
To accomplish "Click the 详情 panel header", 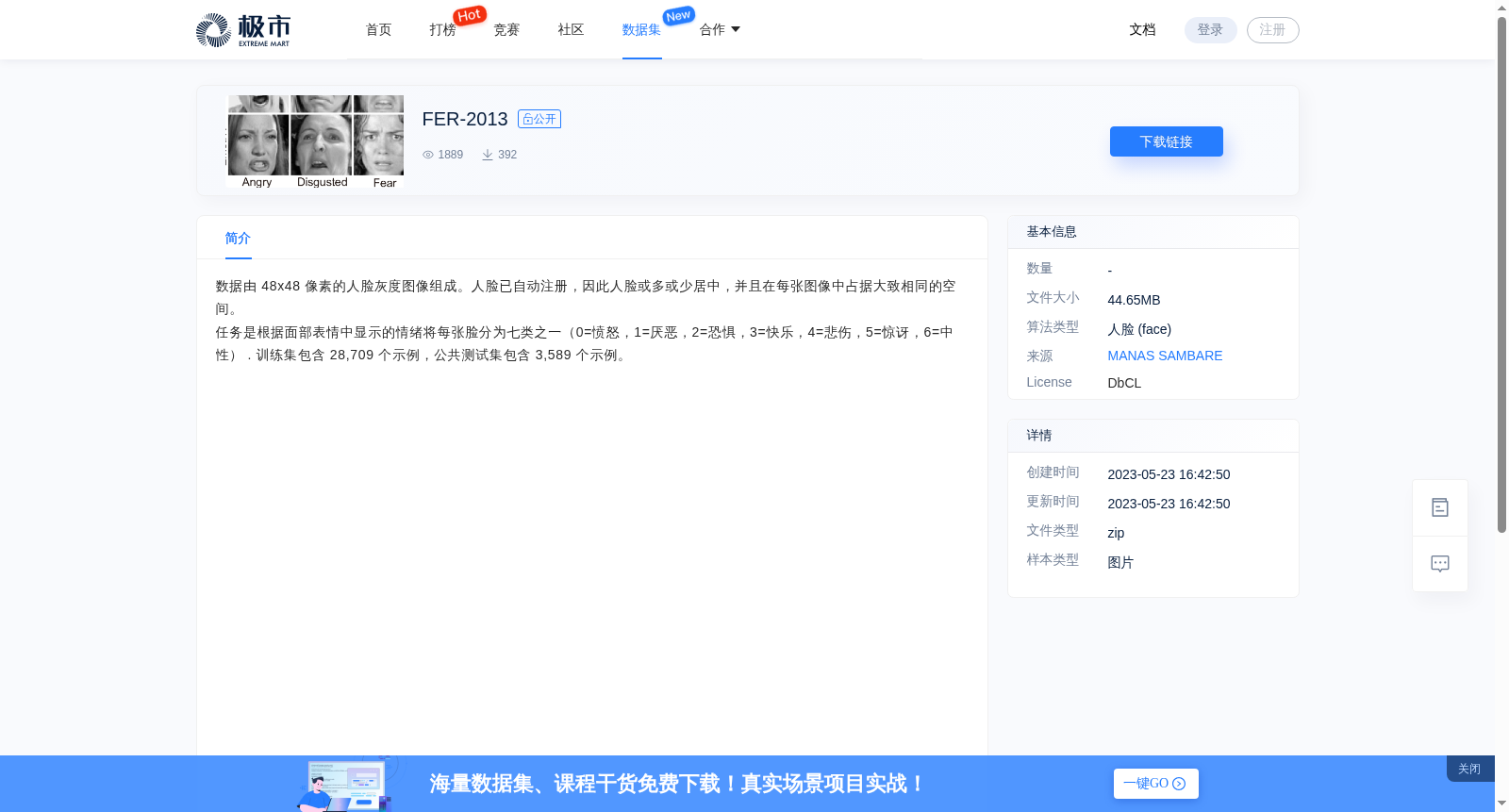I will click(1153, 436).
